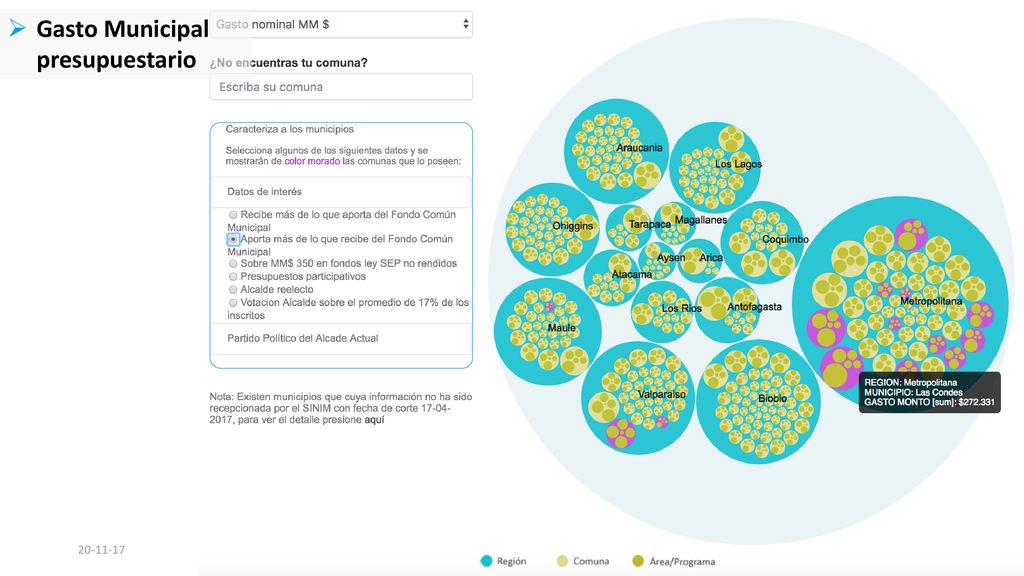This screenshot has width=1024, height=576.
Task: Open the aquí detail link
Action: [x=374, y=420]
